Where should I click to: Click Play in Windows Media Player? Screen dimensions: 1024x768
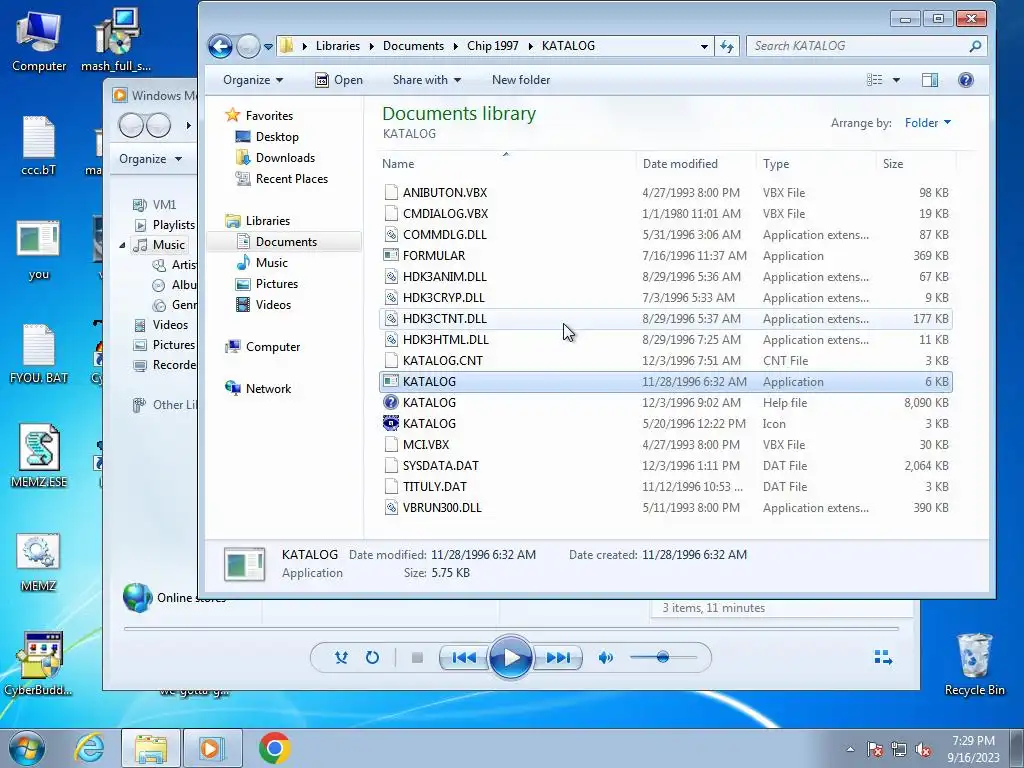click(x=511, y=658)
